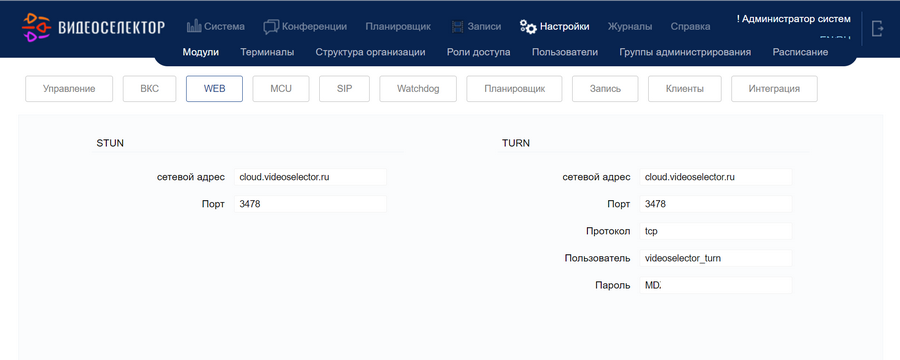Switch to the Запись module tab
This screenshot has height=360, width=900.
(x=605, y=89)
